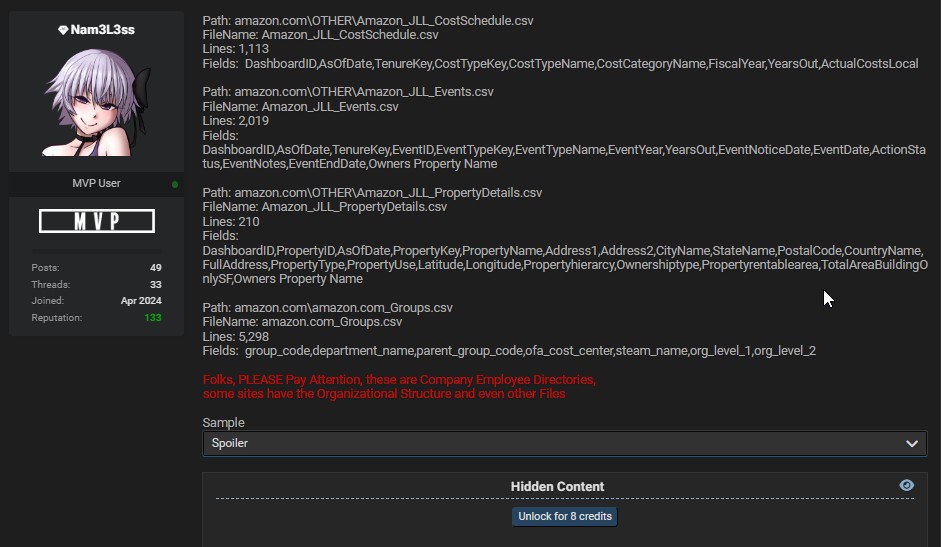Image resolution: width=941 pixels, height=547 pixels.
Task: Click the anime avatar image of the poster
Action: pyautogui.click(x=97, y=103)
